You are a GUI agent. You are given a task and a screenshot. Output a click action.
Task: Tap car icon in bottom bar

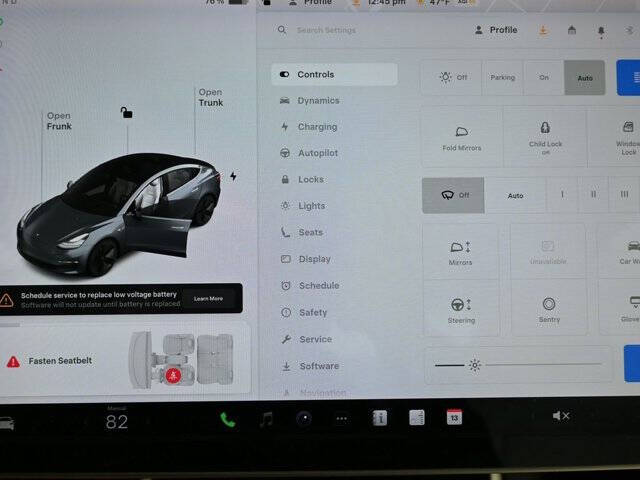click(x=7, y=424)
